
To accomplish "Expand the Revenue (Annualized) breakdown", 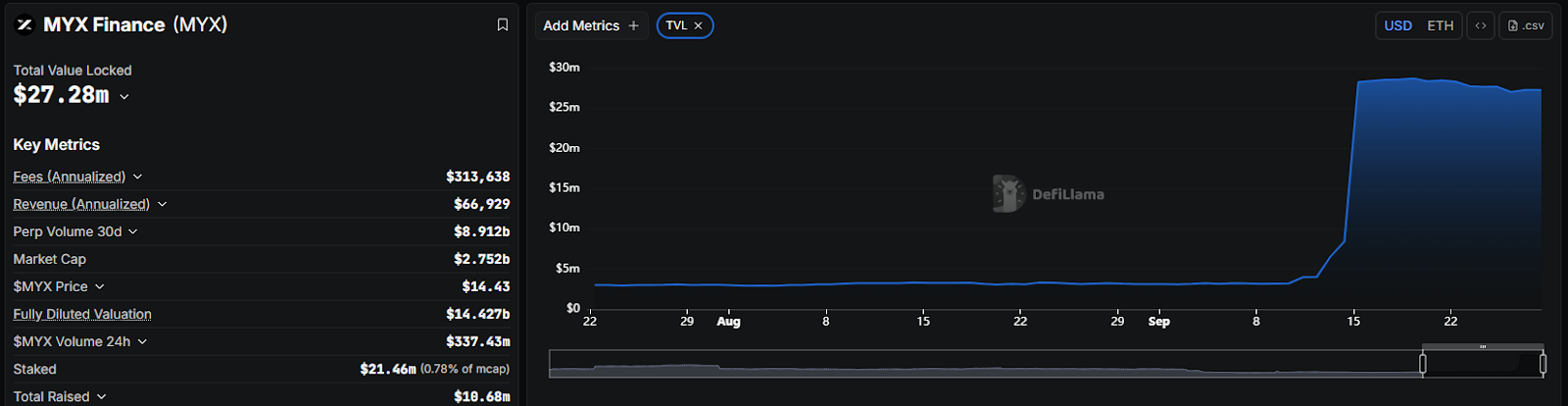I will tap(163, 204).
